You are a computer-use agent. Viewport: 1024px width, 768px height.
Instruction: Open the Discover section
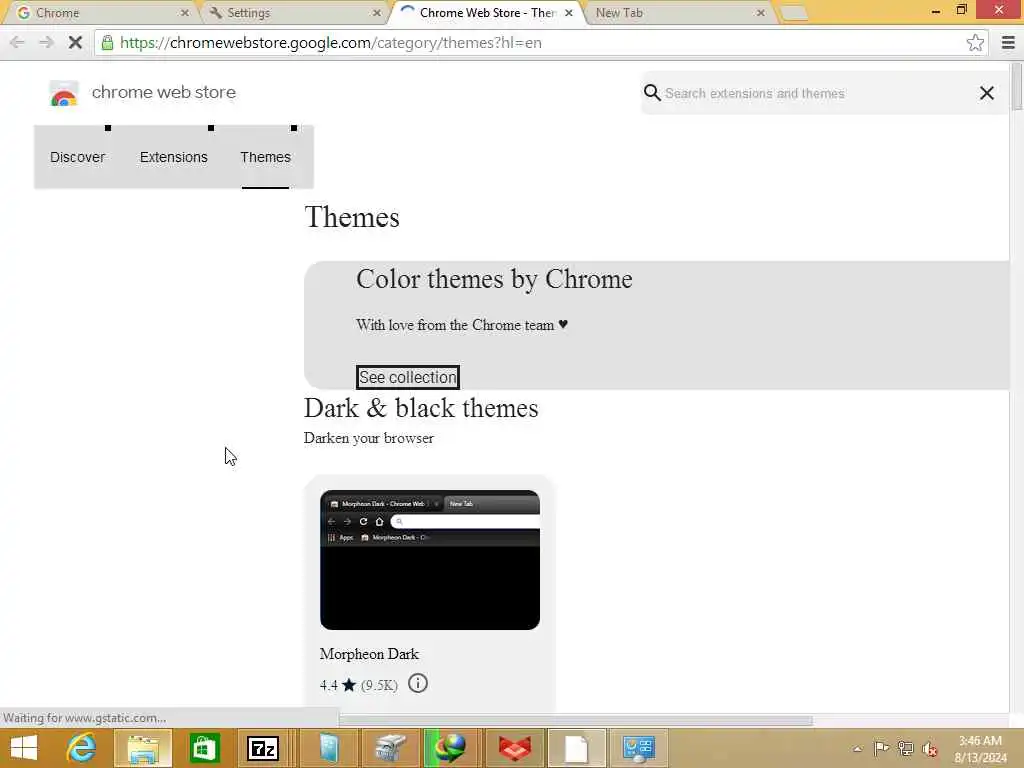[x=78, y=157]
